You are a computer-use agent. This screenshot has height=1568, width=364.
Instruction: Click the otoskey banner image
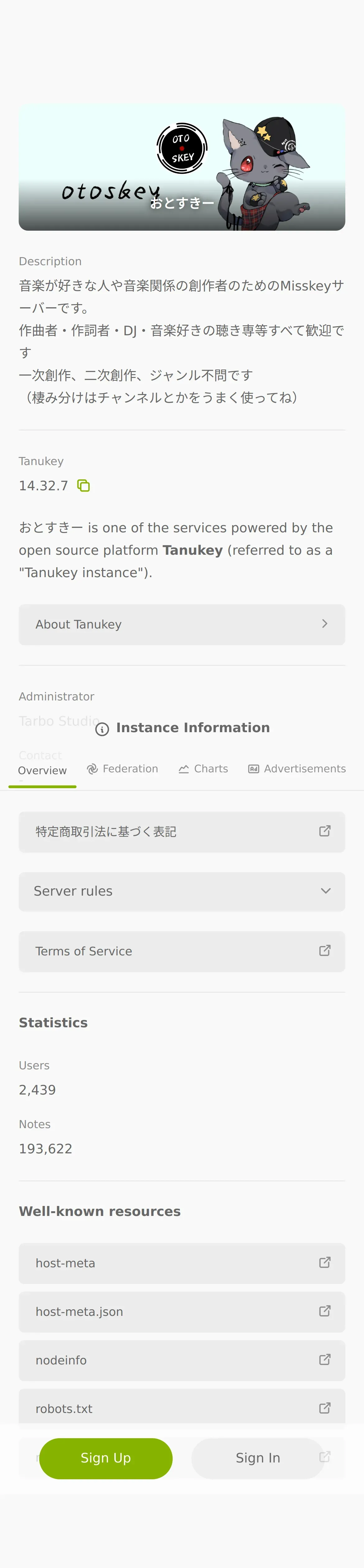pos(182,167)
